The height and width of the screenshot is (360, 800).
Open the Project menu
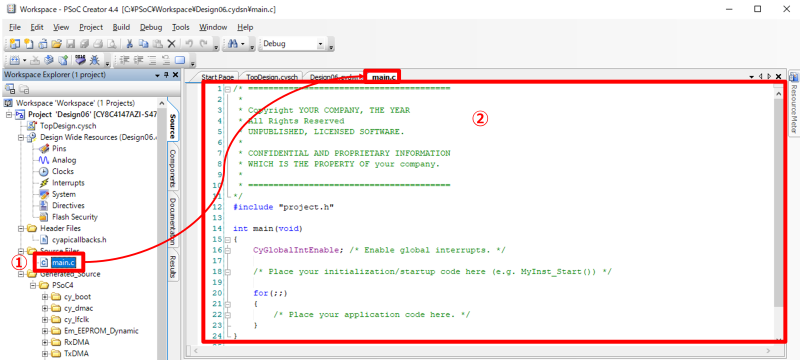91,27
